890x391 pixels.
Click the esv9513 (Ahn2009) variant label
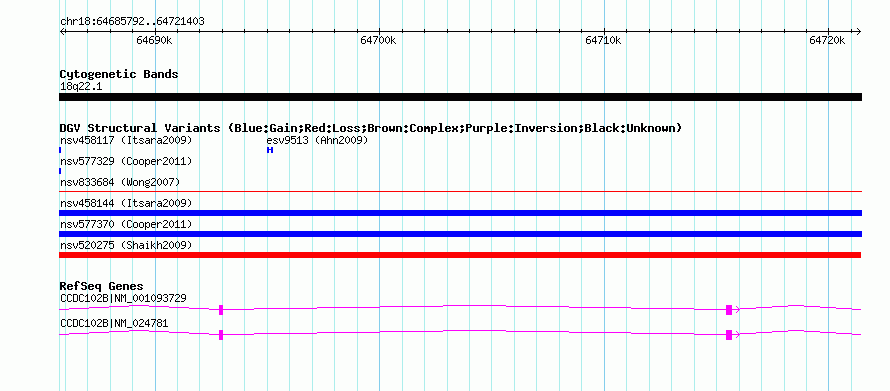point(317,140)
